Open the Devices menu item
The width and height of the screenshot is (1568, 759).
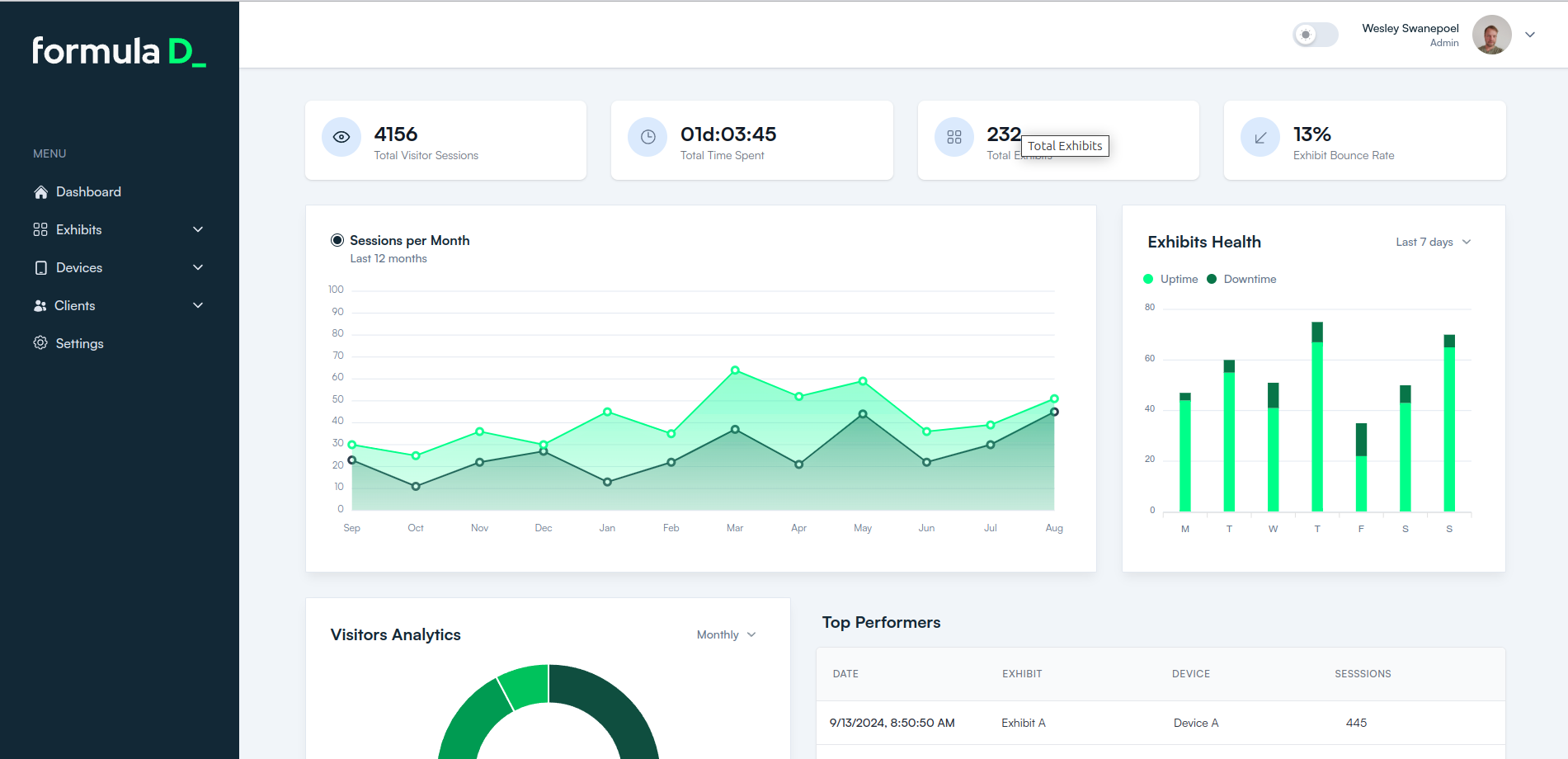pyautogui.click(x=120, y=267)
